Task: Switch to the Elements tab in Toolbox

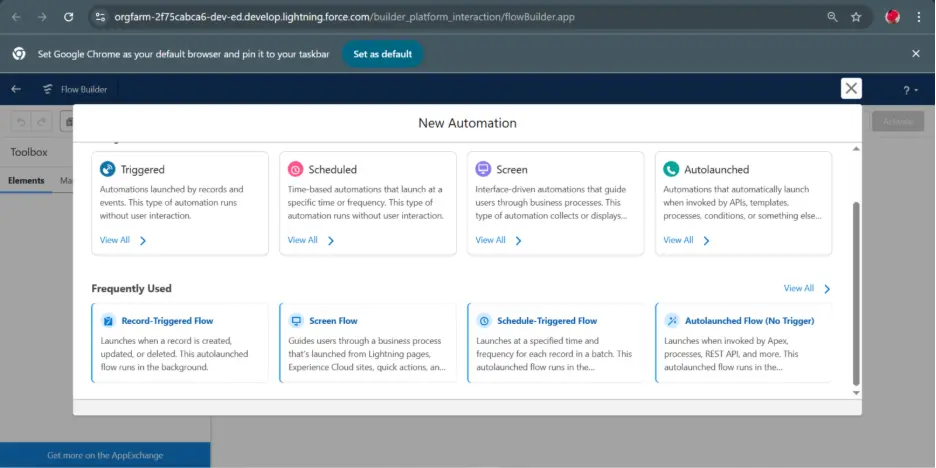Action: (x=26, y=181)
